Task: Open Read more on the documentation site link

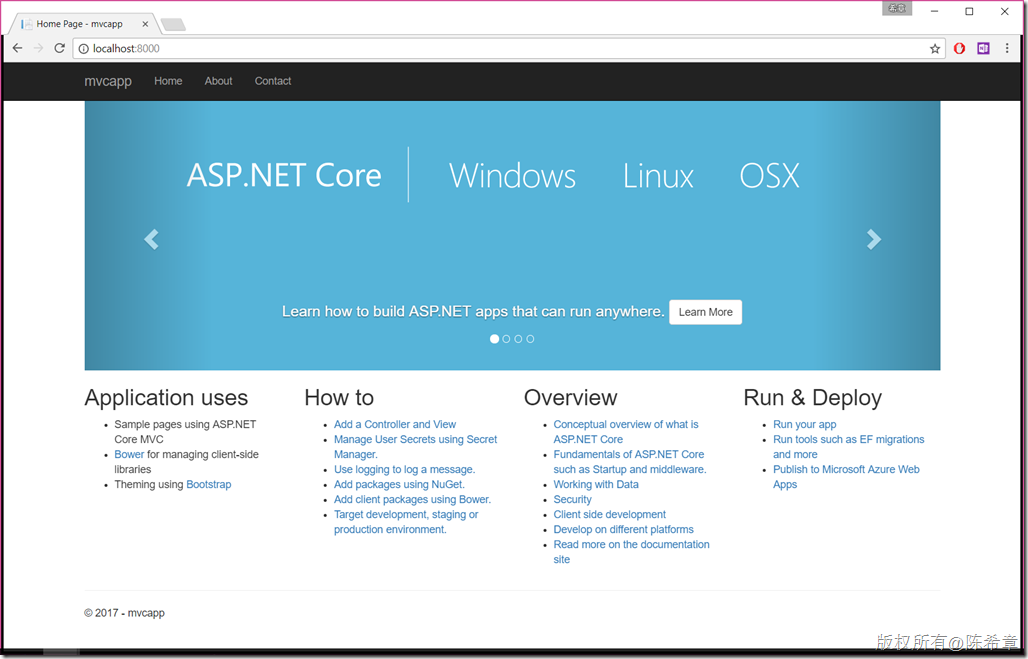Action: coord(631,552)
